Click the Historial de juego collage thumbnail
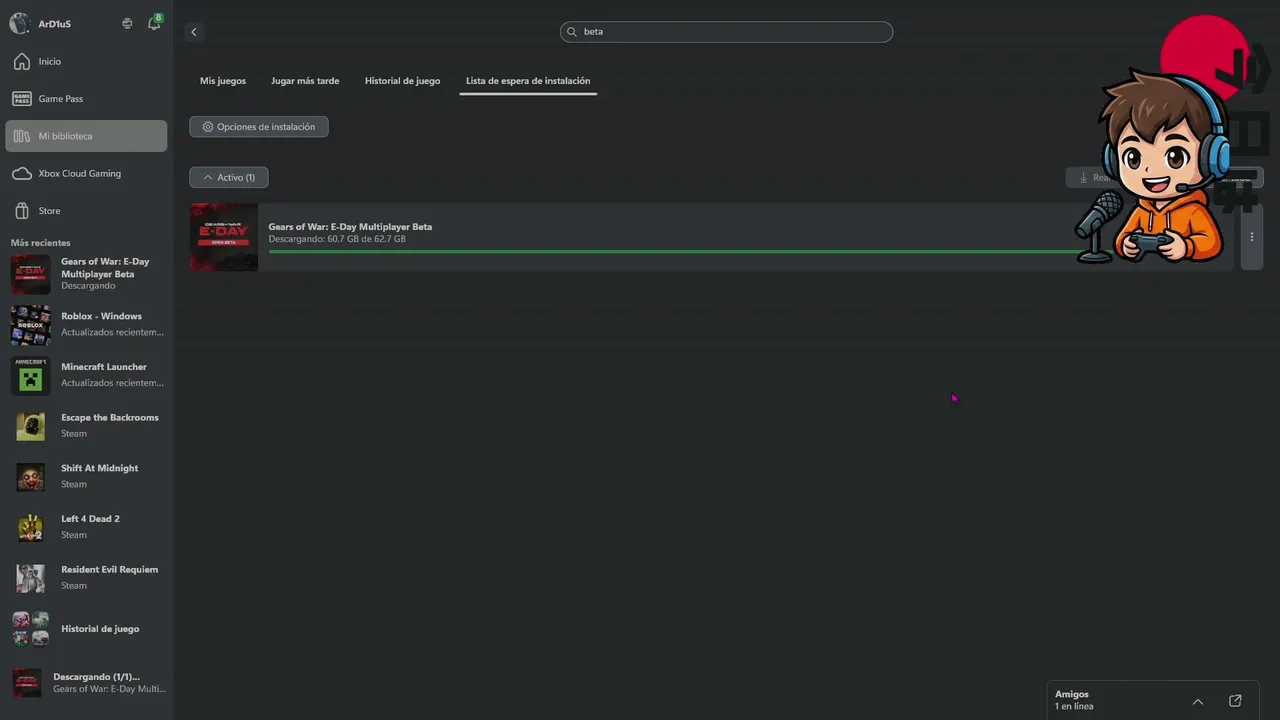 (x=30, y=630)
